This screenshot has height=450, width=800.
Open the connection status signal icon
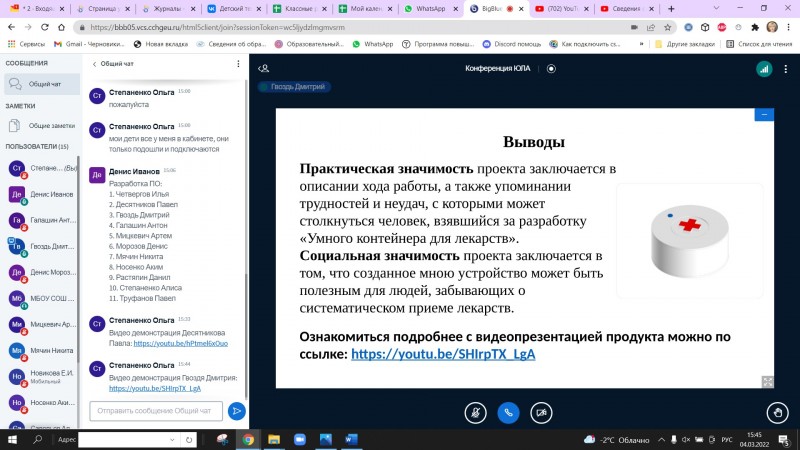(x=764, y=69)
